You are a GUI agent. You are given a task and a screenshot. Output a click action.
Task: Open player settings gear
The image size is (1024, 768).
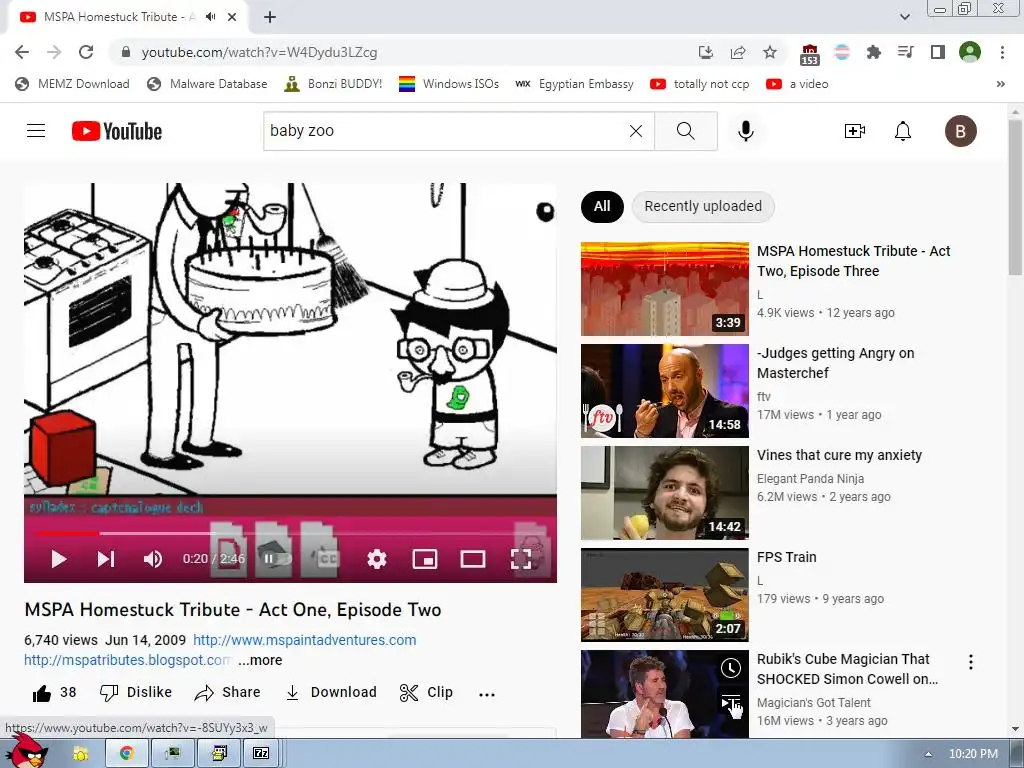[377, 559]
